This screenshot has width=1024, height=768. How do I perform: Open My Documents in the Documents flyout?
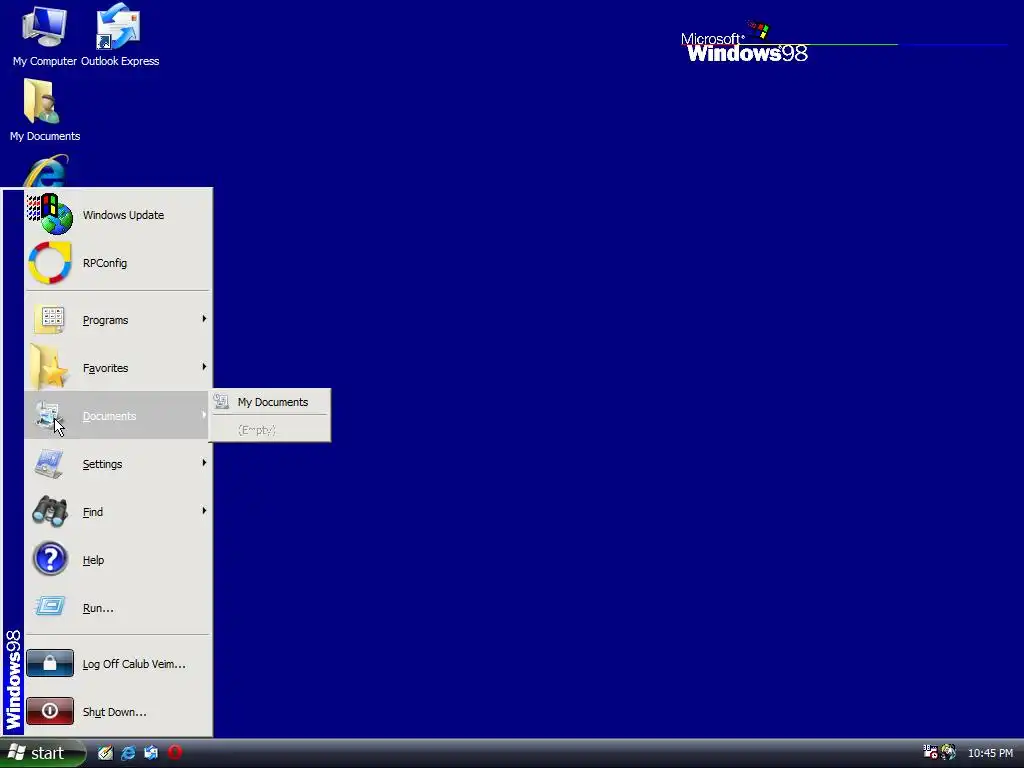[x=270, y=402]
